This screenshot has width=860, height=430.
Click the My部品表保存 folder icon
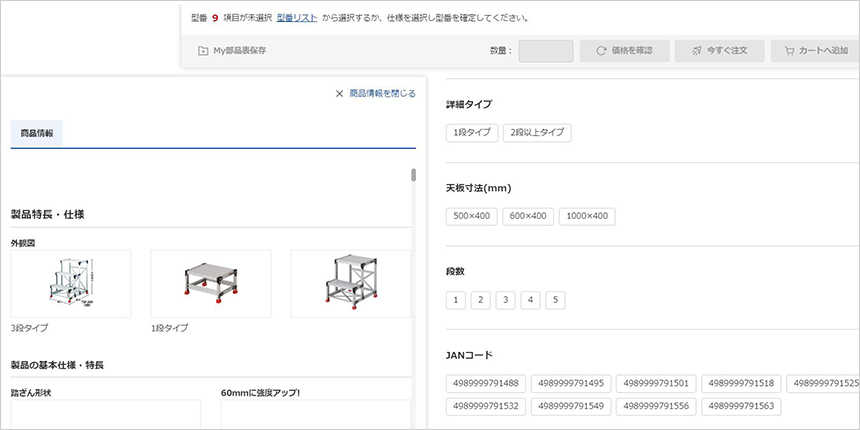pyautogui.click(x=203, y=50)
